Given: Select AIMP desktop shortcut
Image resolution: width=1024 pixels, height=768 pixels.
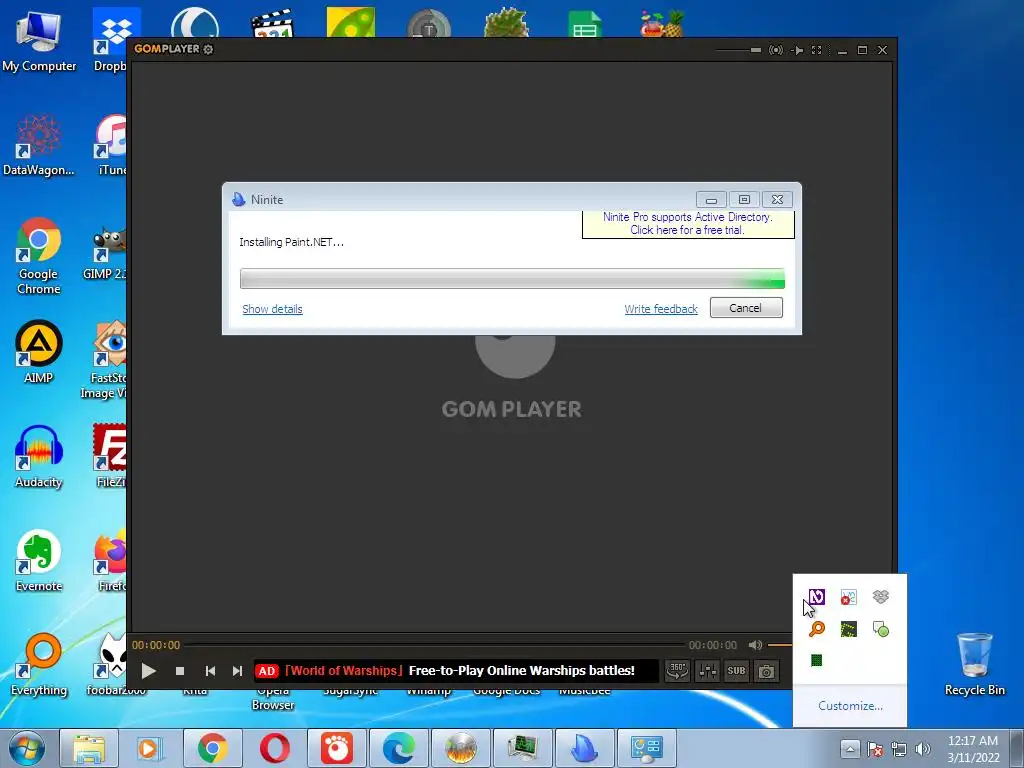Looking at the screenshot, I should point(39,353).
